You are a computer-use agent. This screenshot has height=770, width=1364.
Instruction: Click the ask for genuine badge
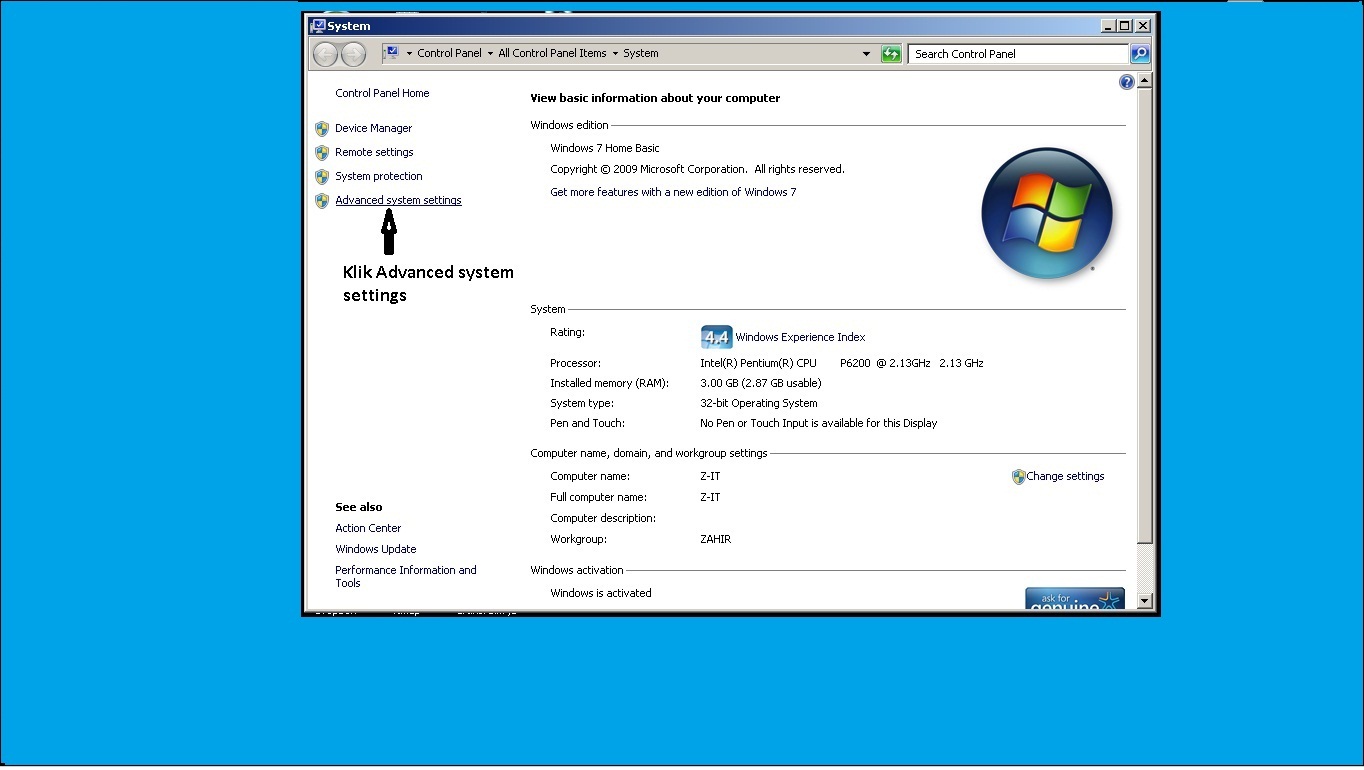pyautogui.click(x=1075, y=598)
